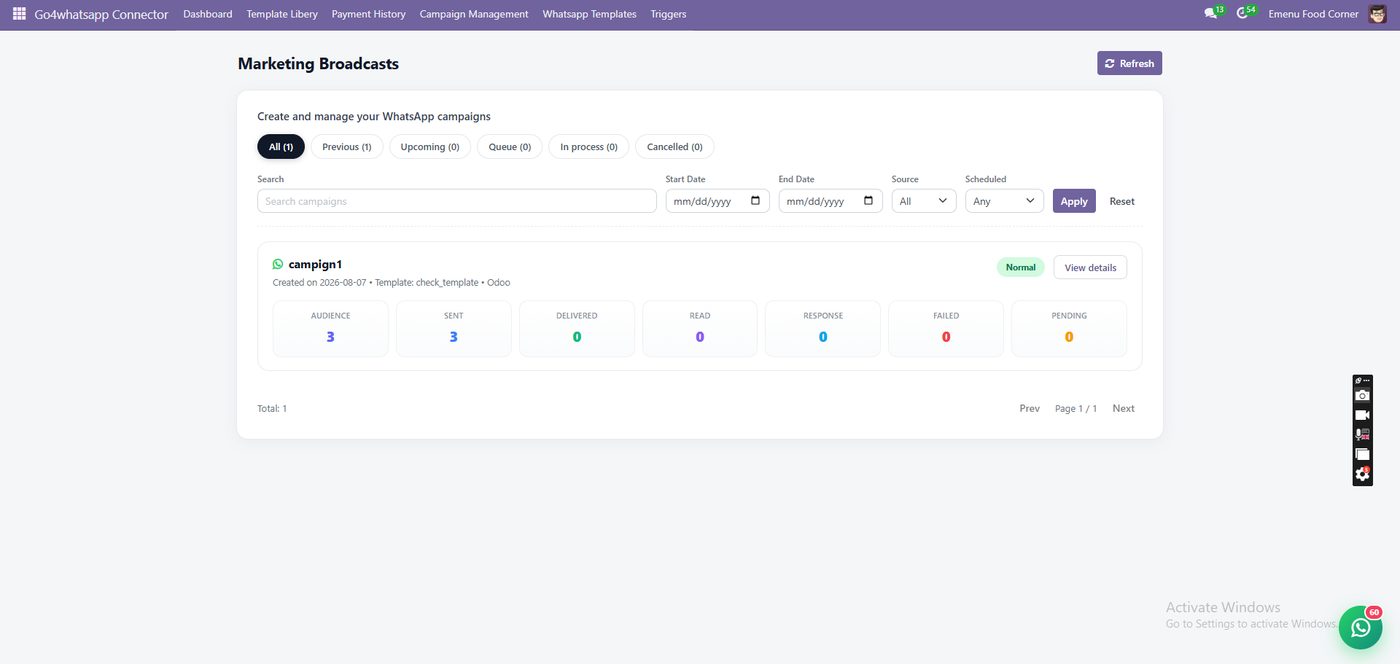Click the AUDIENCE stat card
Image resolution: width=1400 pixels, height=664 pixels.
(330, 328)
